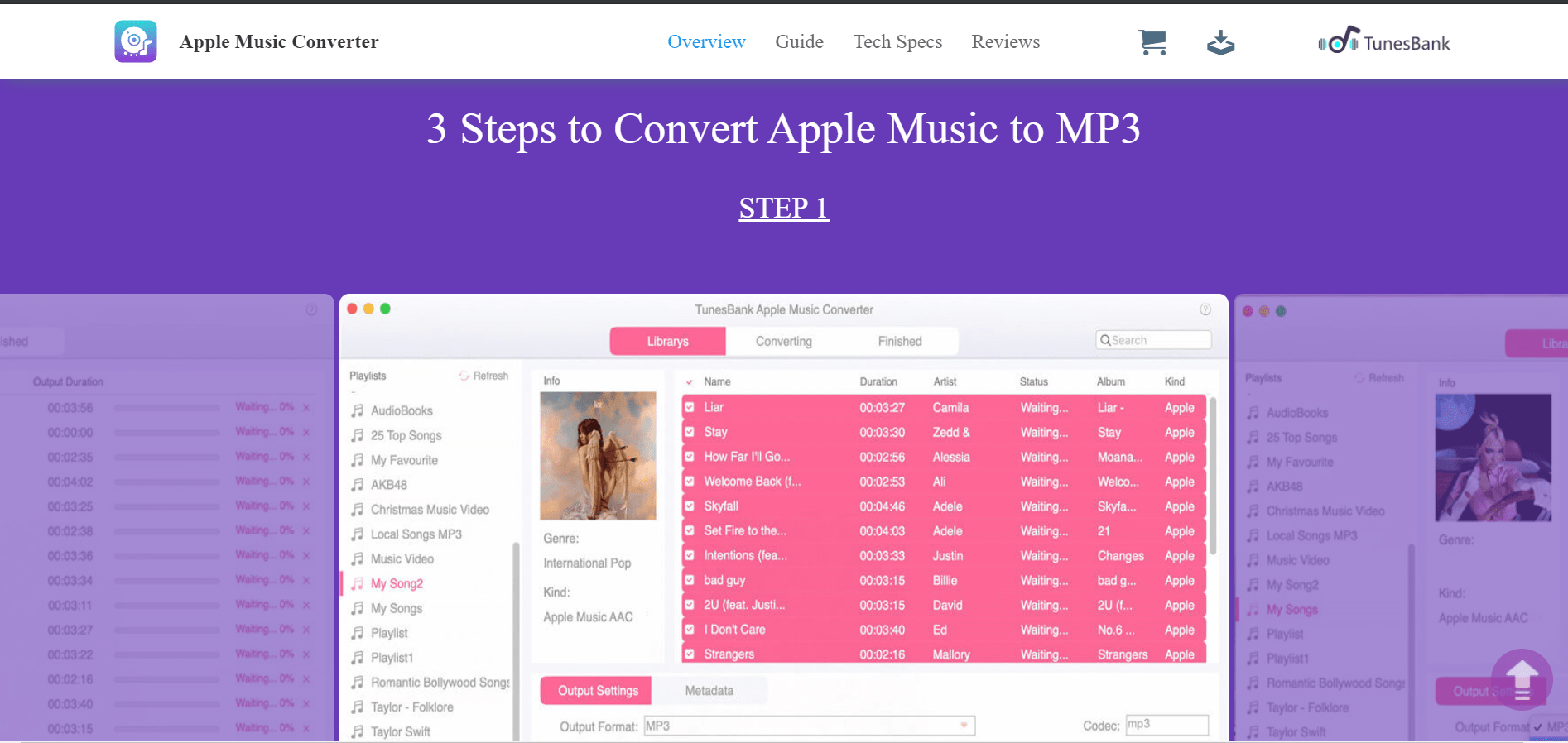Click the Taylor Swift playlist note icon
Viewport: 1568px width, 743px height.
point(357,731)
